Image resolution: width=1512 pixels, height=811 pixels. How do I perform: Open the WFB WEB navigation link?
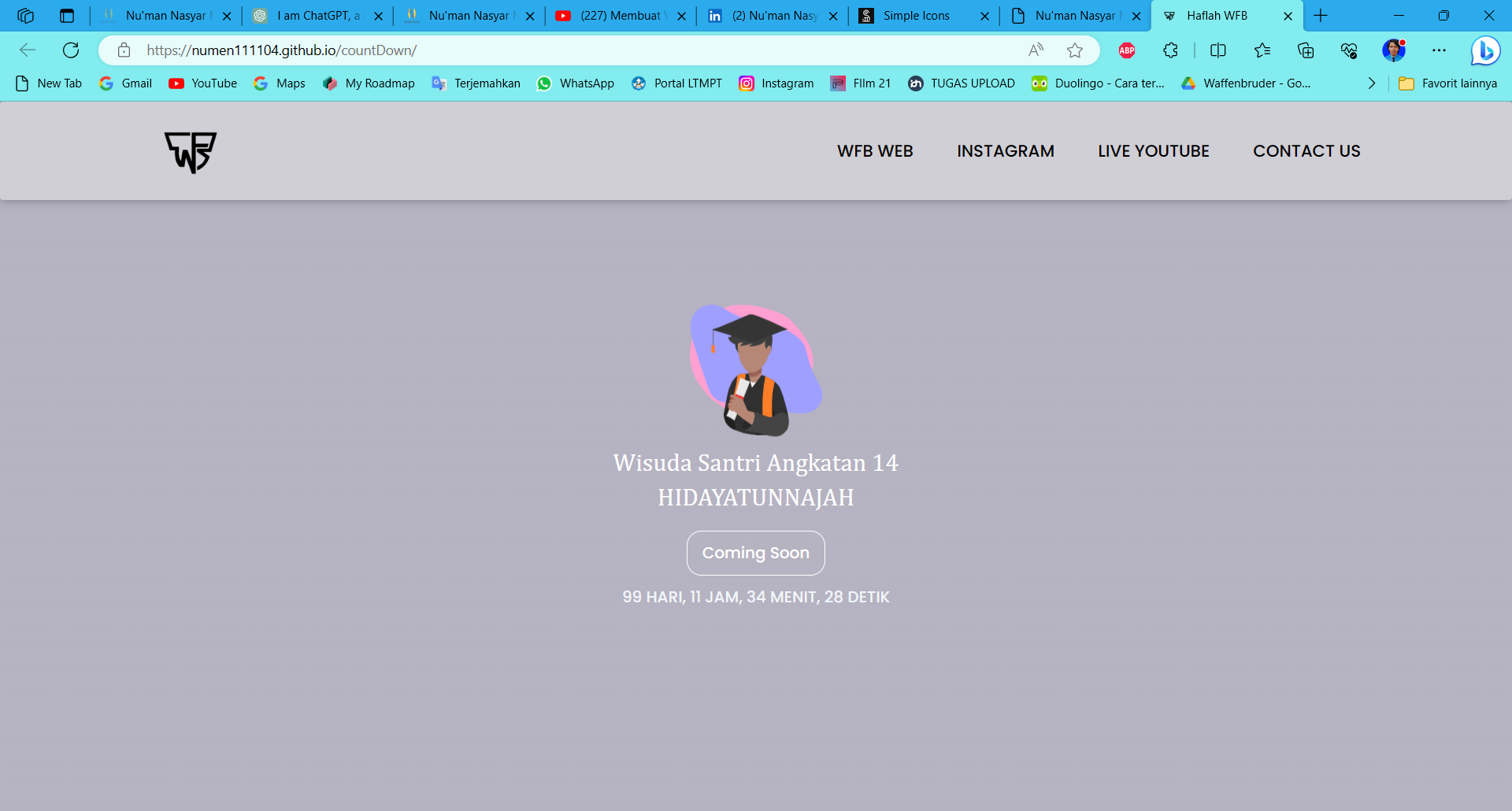tap(875, 151)
